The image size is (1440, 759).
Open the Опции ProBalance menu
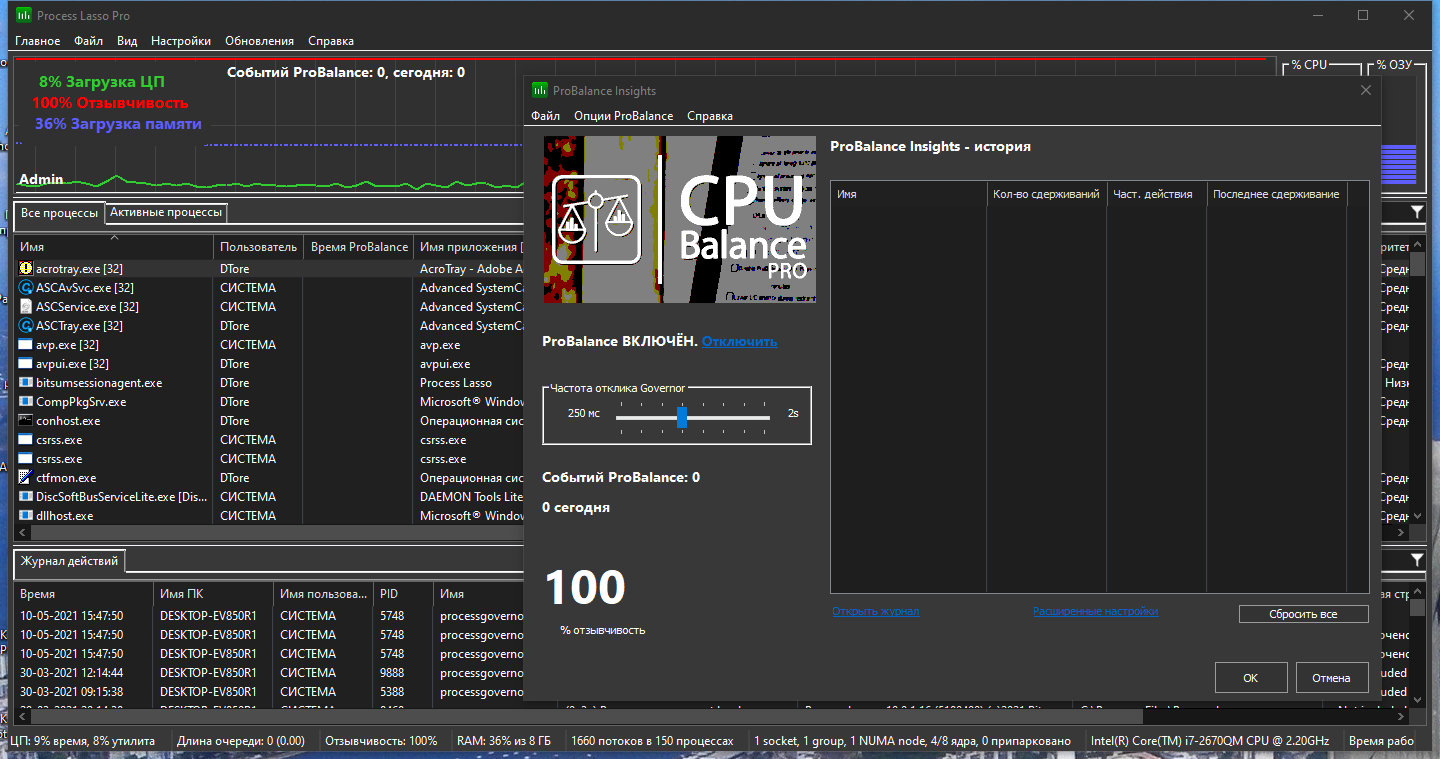623,116
